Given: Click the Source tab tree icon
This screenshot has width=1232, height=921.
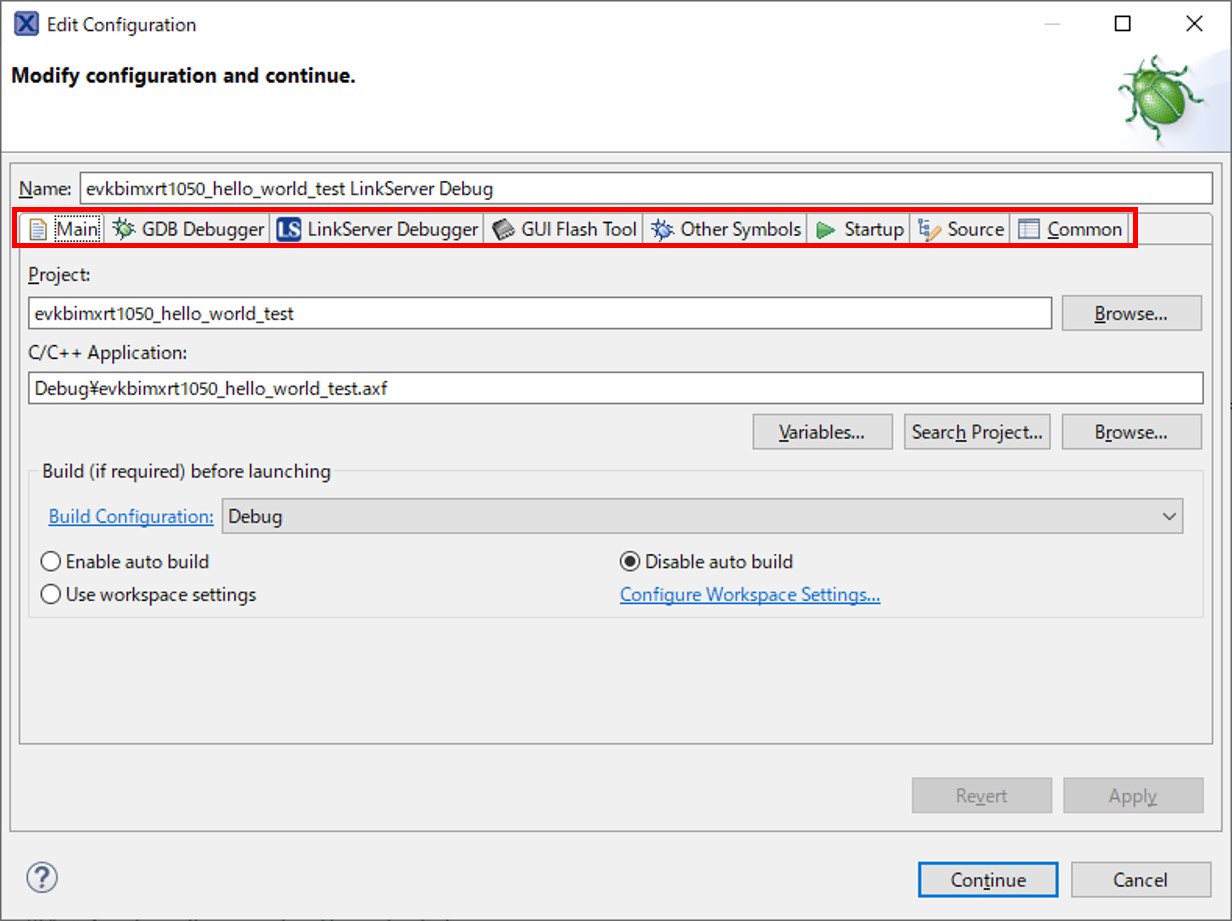Looking at the screenshot, I should coord(929,229).
